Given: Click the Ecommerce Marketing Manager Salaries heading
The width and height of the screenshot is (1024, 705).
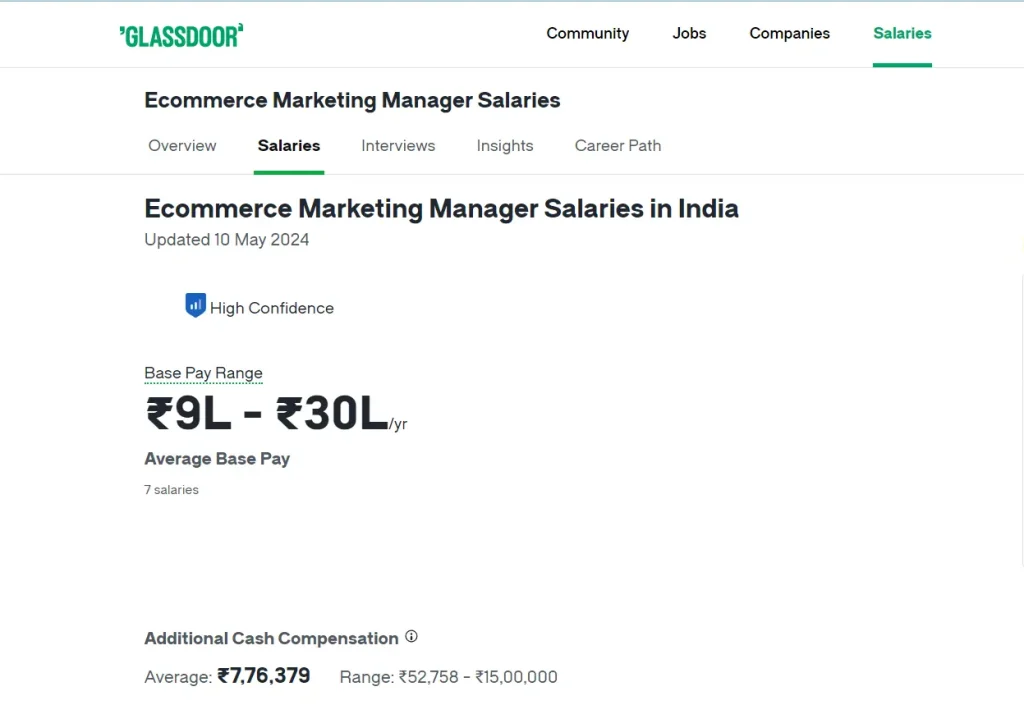Looking at the screenshot, I should click(352, 100).
